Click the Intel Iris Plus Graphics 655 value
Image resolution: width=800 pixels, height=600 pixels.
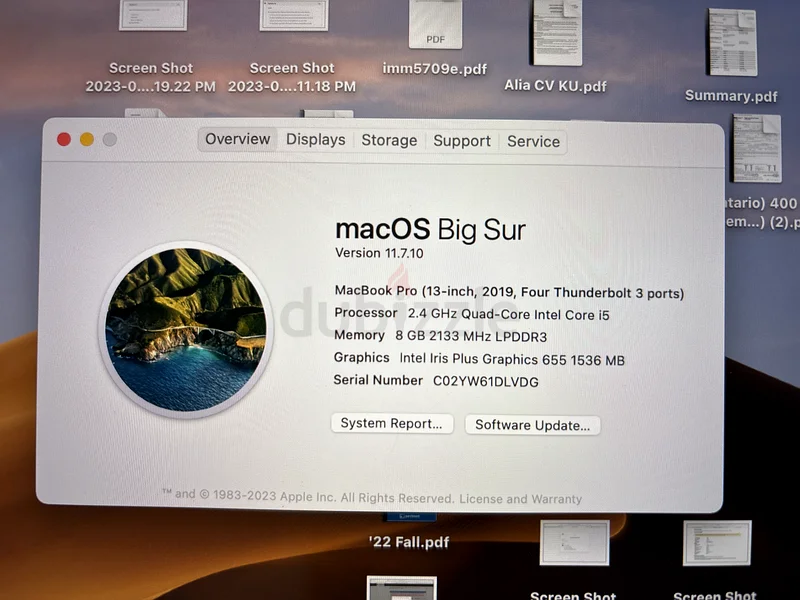(512, 360)
